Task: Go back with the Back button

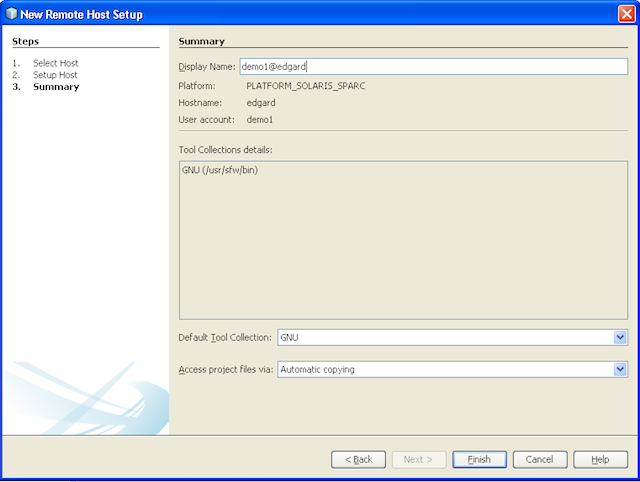Action: [359, 459]
